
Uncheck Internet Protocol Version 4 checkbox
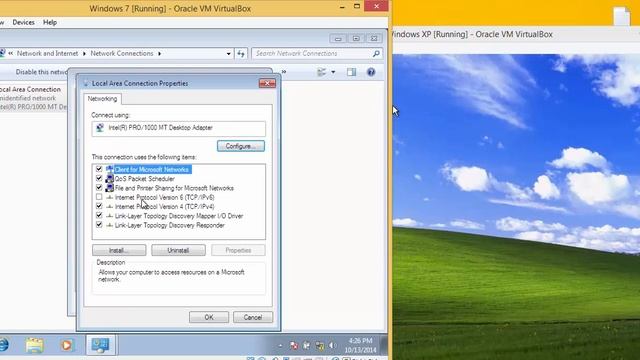pos(99,206)
